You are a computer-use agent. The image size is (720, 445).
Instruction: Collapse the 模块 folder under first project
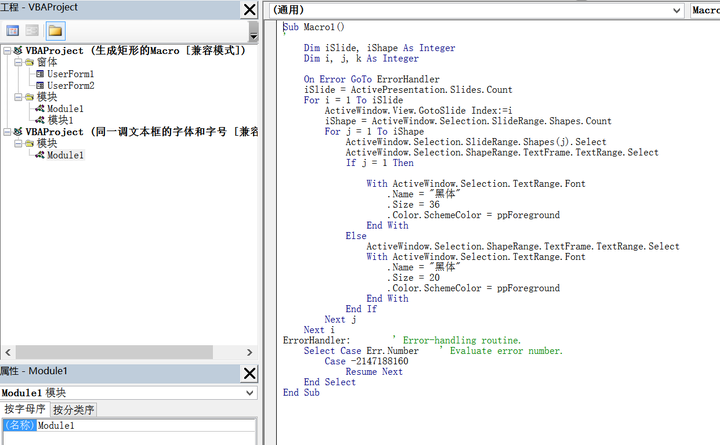tap(17, 97)
